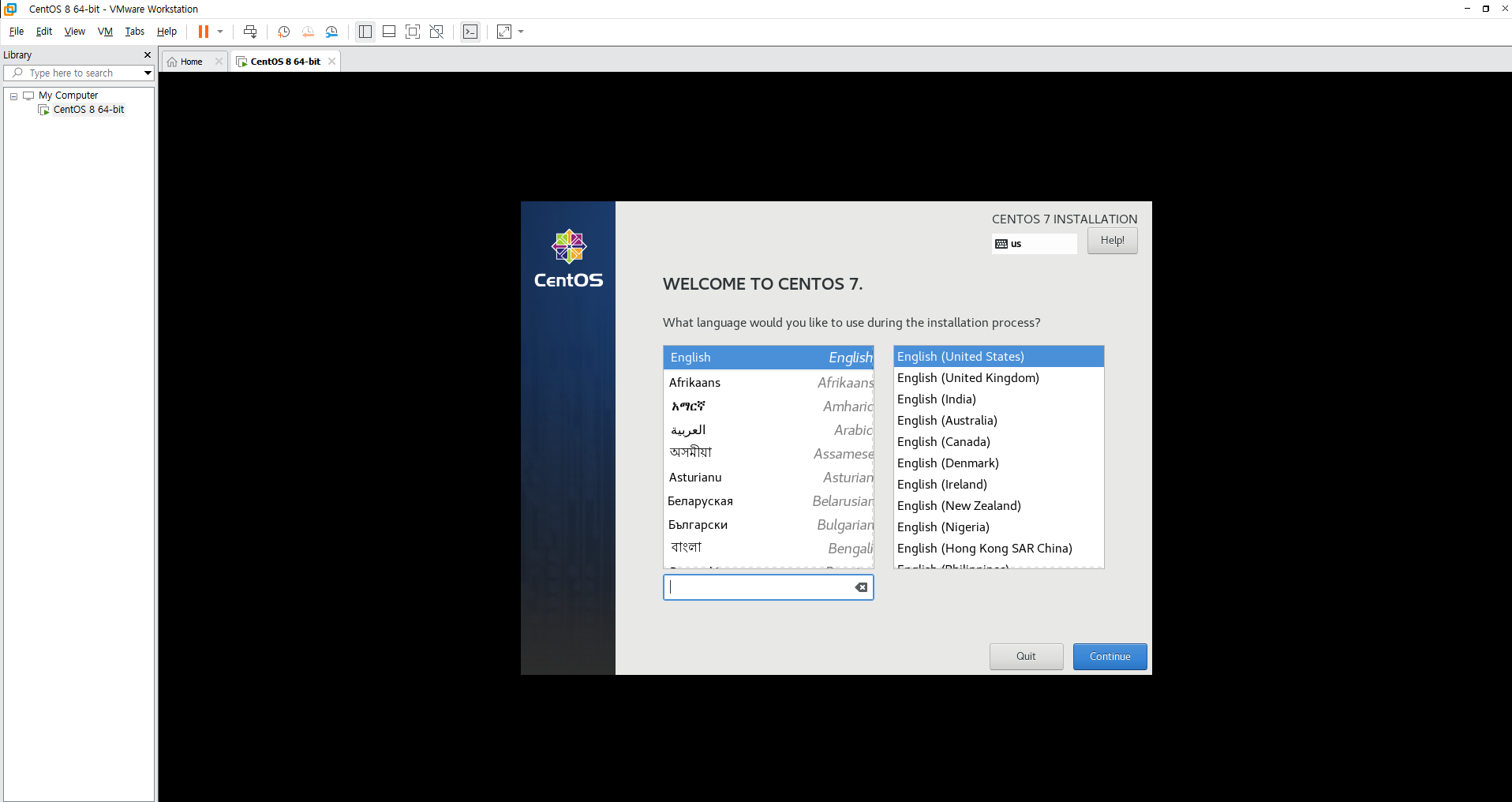This screenshot has width=1512, height=802.
Task: Click the CentOS logo in installer sidebar
Action: (x=568, y=260)
